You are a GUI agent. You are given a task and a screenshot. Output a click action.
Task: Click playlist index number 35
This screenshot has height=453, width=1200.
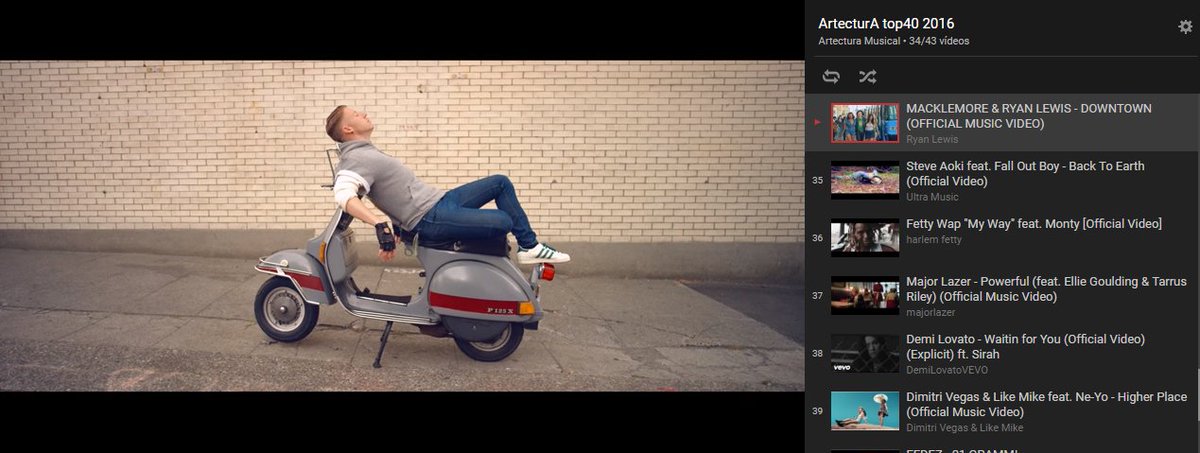click(818, 181)
